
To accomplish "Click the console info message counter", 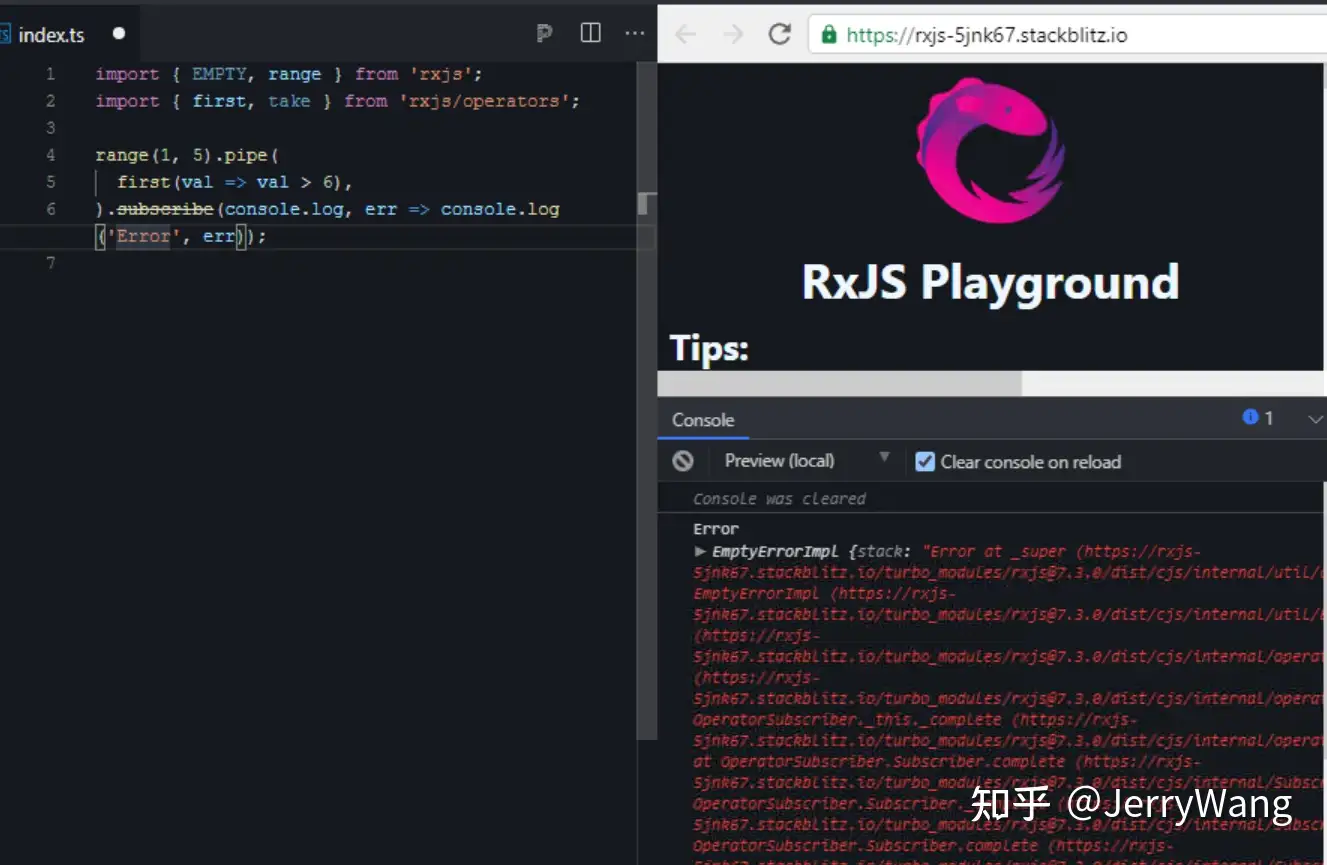I will [1258, 418].
